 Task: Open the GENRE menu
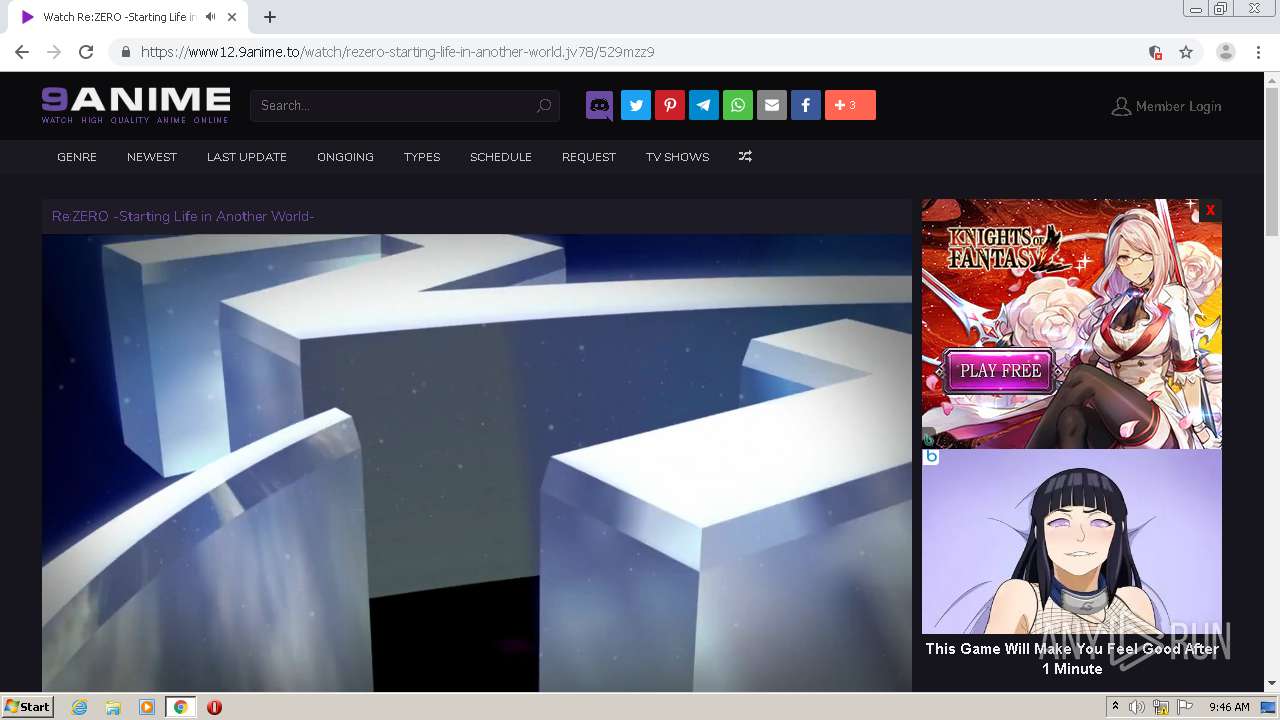pyautogui.click(x=77, y=157)
